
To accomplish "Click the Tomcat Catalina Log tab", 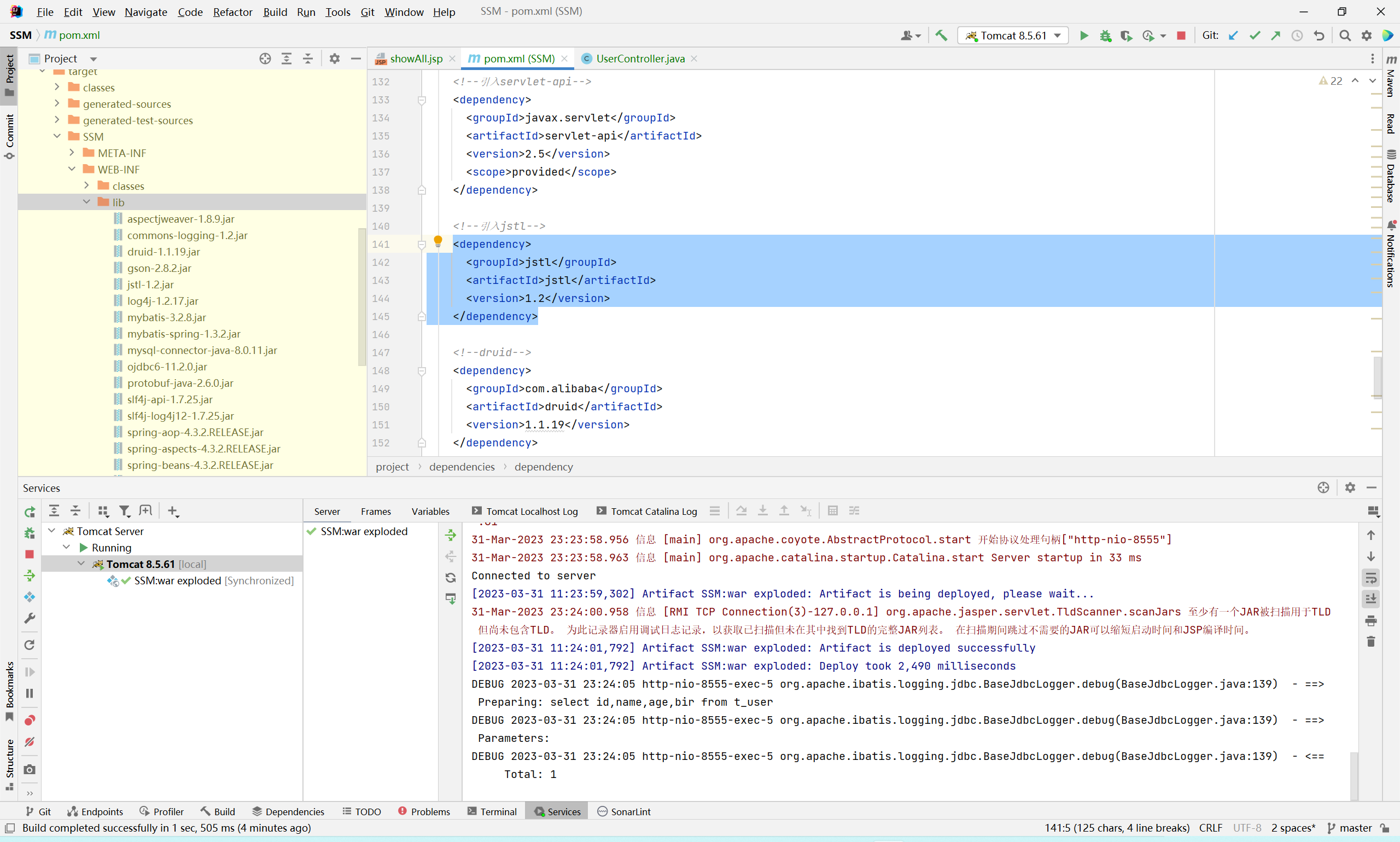I will 652,510.
